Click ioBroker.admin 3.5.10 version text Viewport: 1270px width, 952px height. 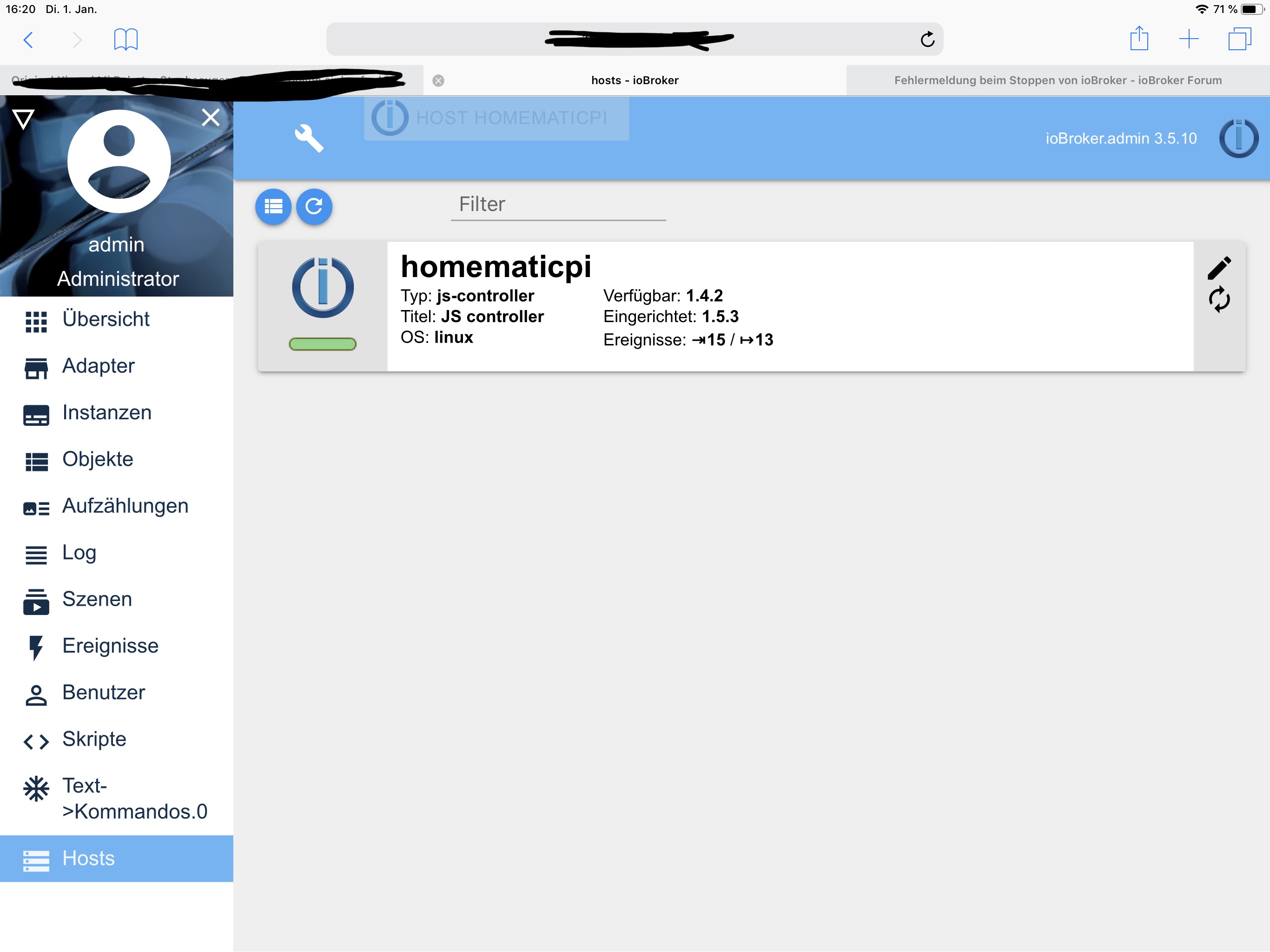(1121, 139)
